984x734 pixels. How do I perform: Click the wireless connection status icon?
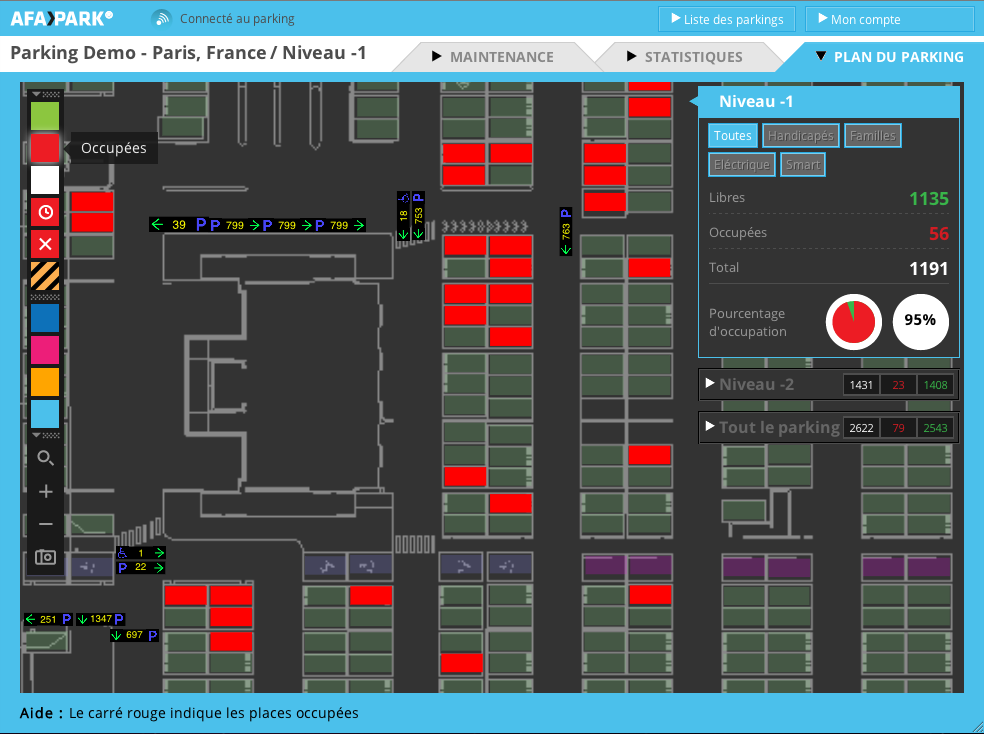point(161,19)
